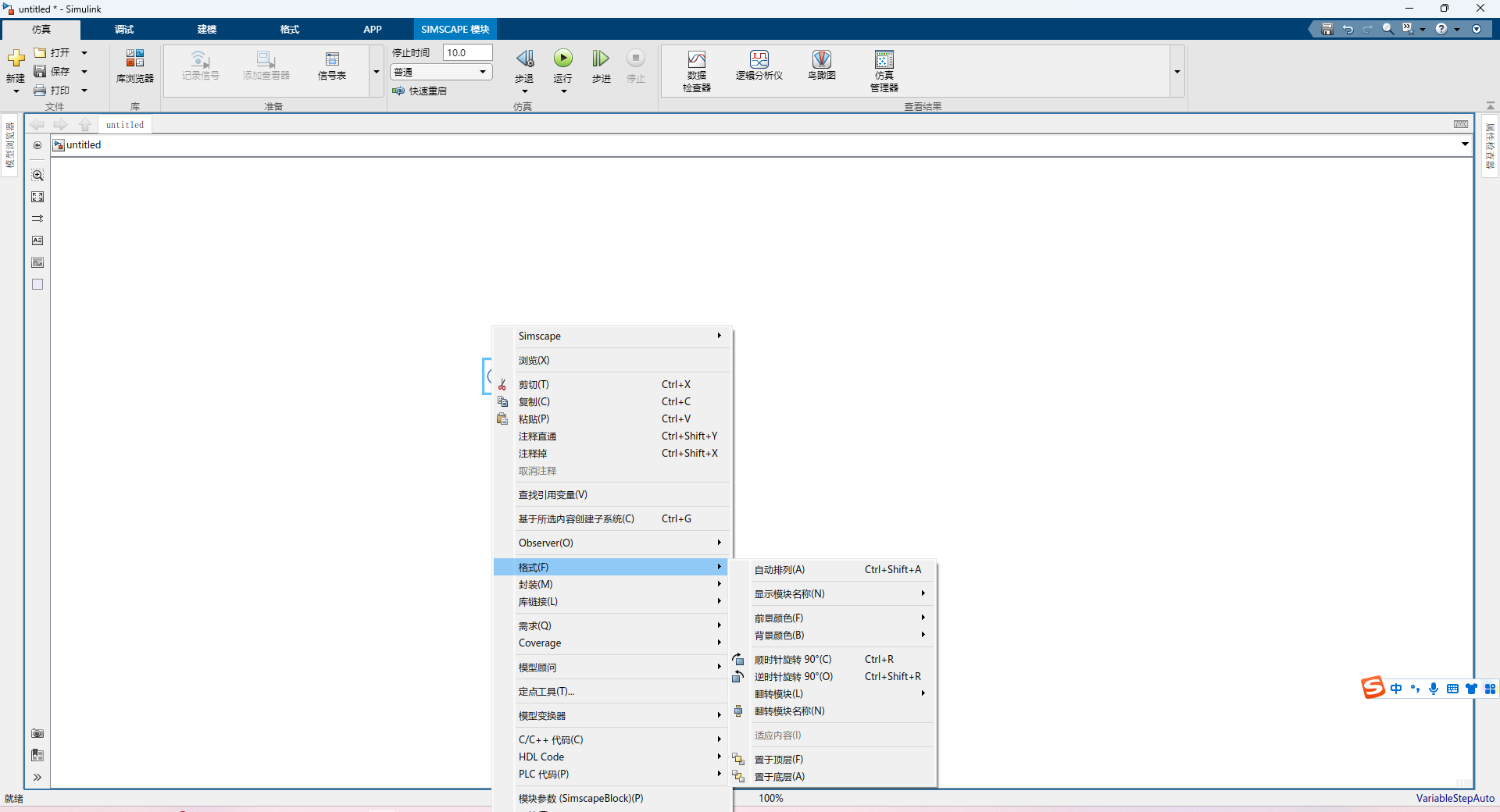Click the Sogou microphone voice icon
The image size is (1500, 812).
point(1434,689)
